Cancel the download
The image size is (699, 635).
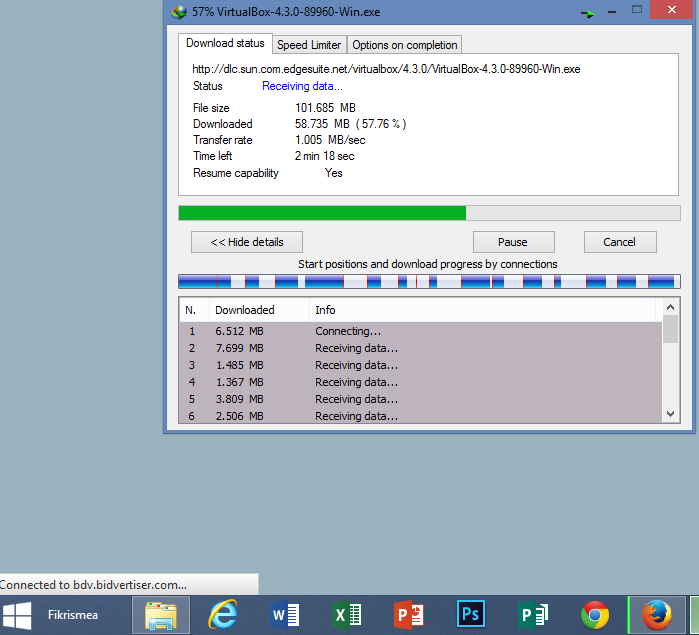click(x=620, y=242)
